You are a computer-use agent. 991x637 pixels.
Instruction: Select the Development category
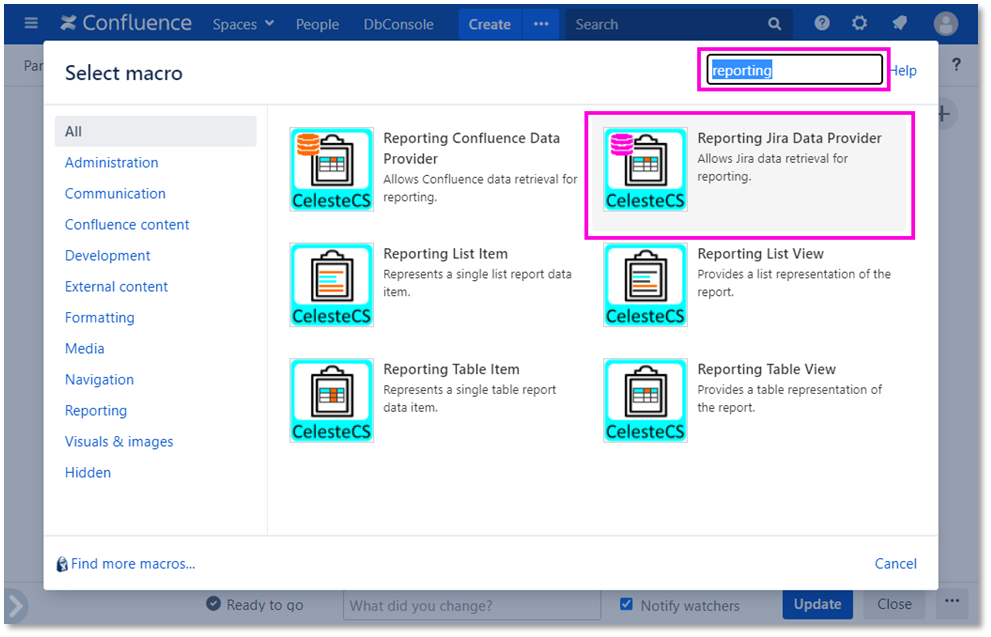point(107,255)
